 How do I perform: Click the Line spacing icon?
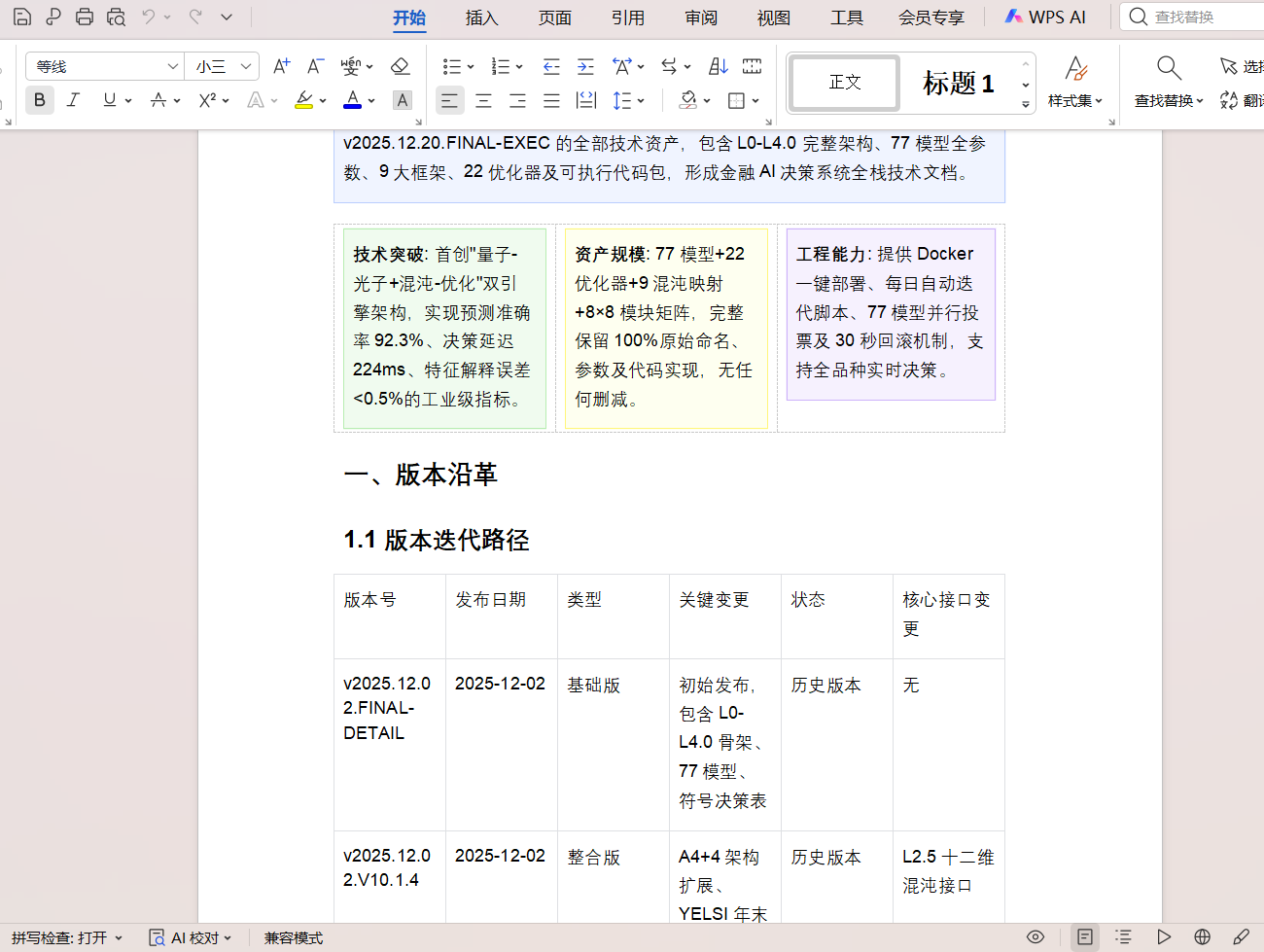tap(622, 100)
